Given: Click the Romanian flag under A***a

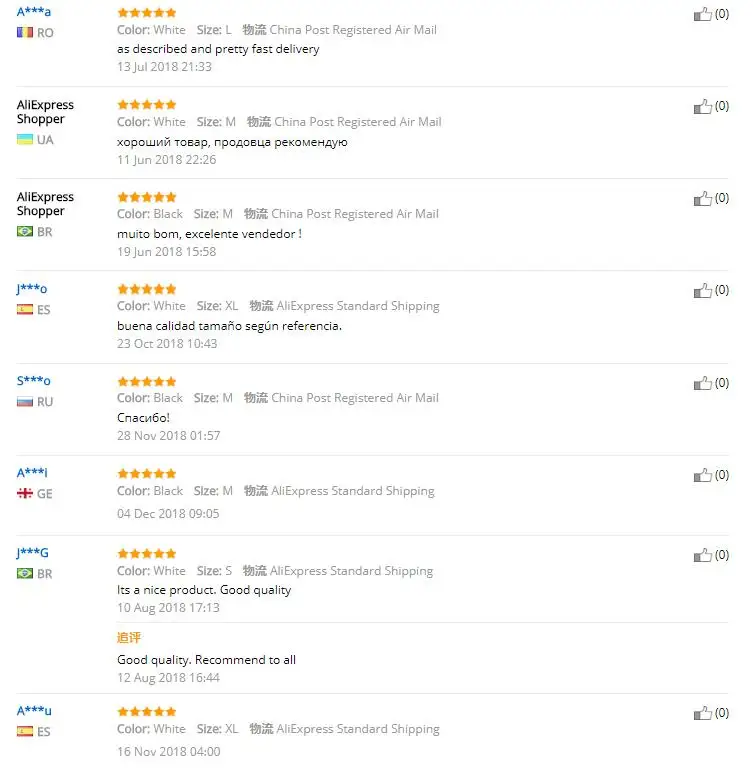Looking at the screenshot, I should pyautogui.click(x=25, y=33).
